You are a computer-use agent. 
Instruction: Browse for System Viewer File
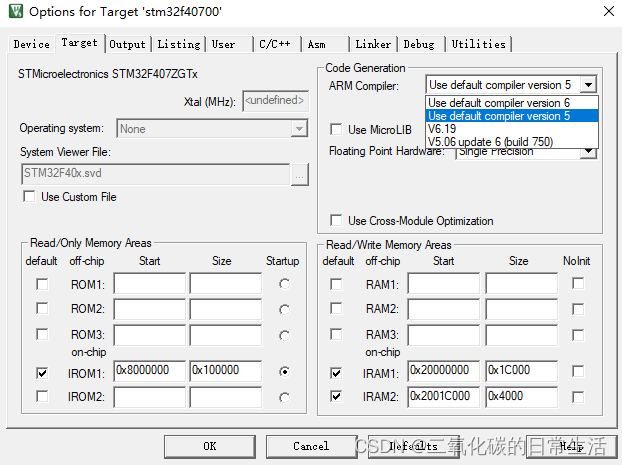[299, 175]
